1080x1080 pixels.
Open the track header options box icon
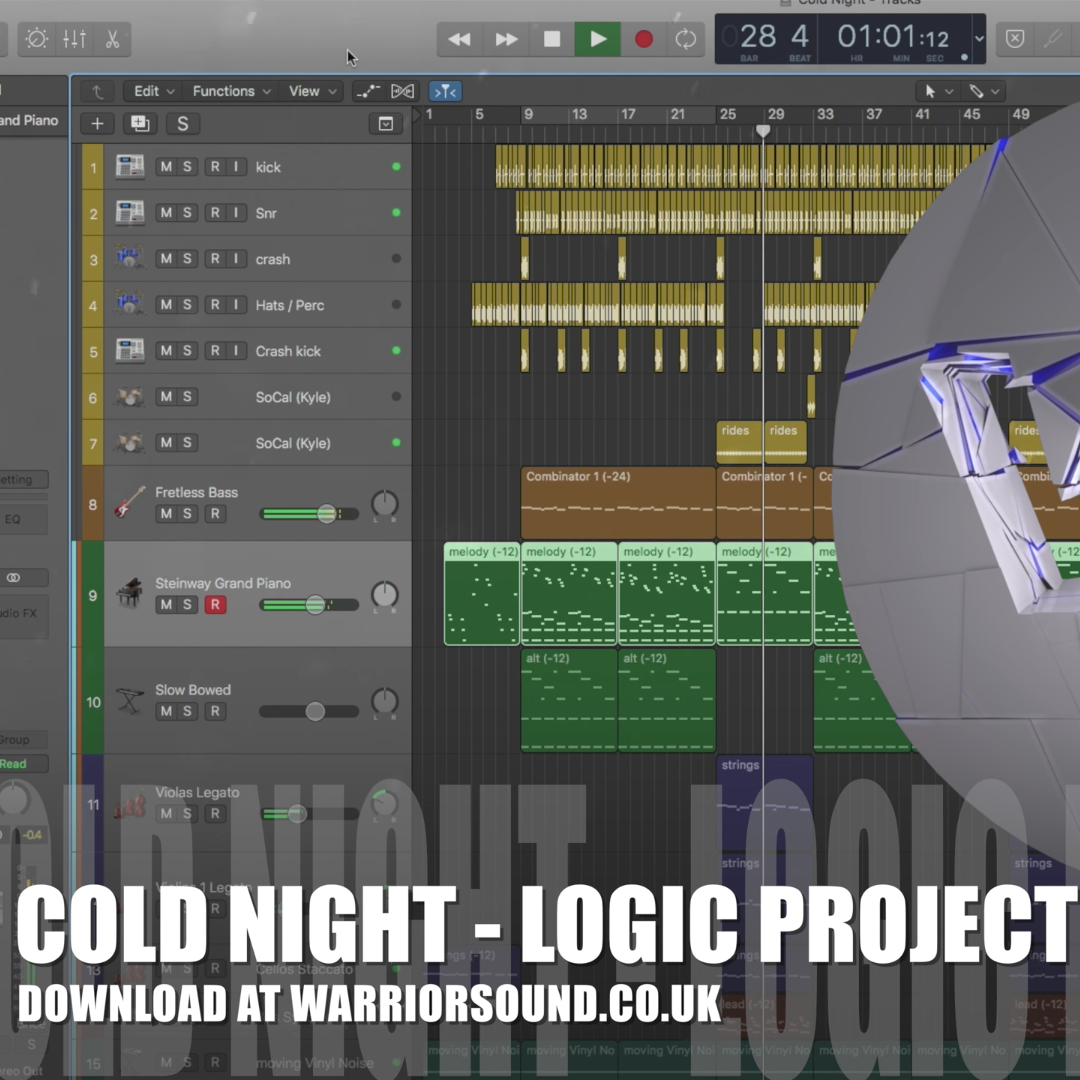(x=386, y=124)
